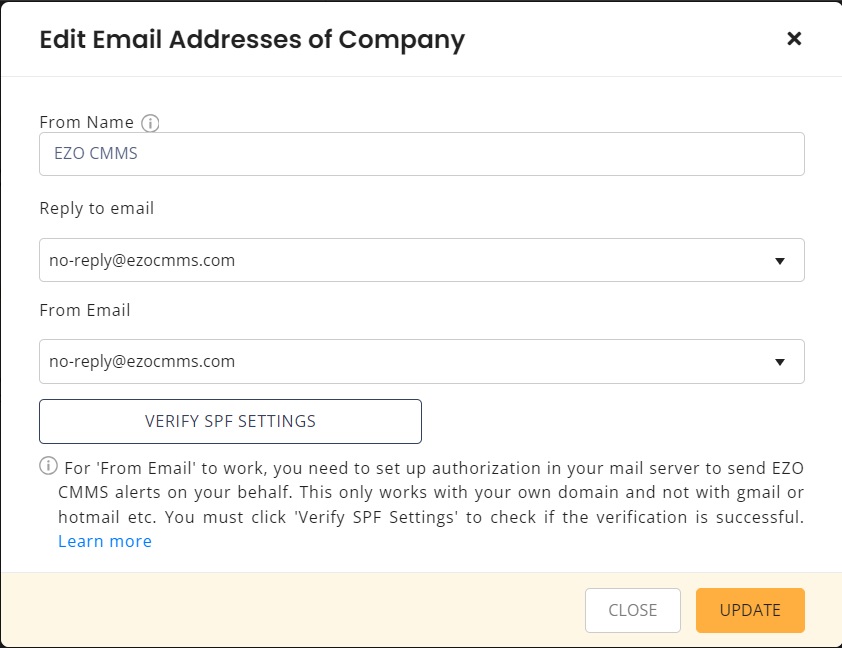This screenshot has width=842, height=648.
Task: Expand the From Email dropdown arrow
Action: click(780, 362)
